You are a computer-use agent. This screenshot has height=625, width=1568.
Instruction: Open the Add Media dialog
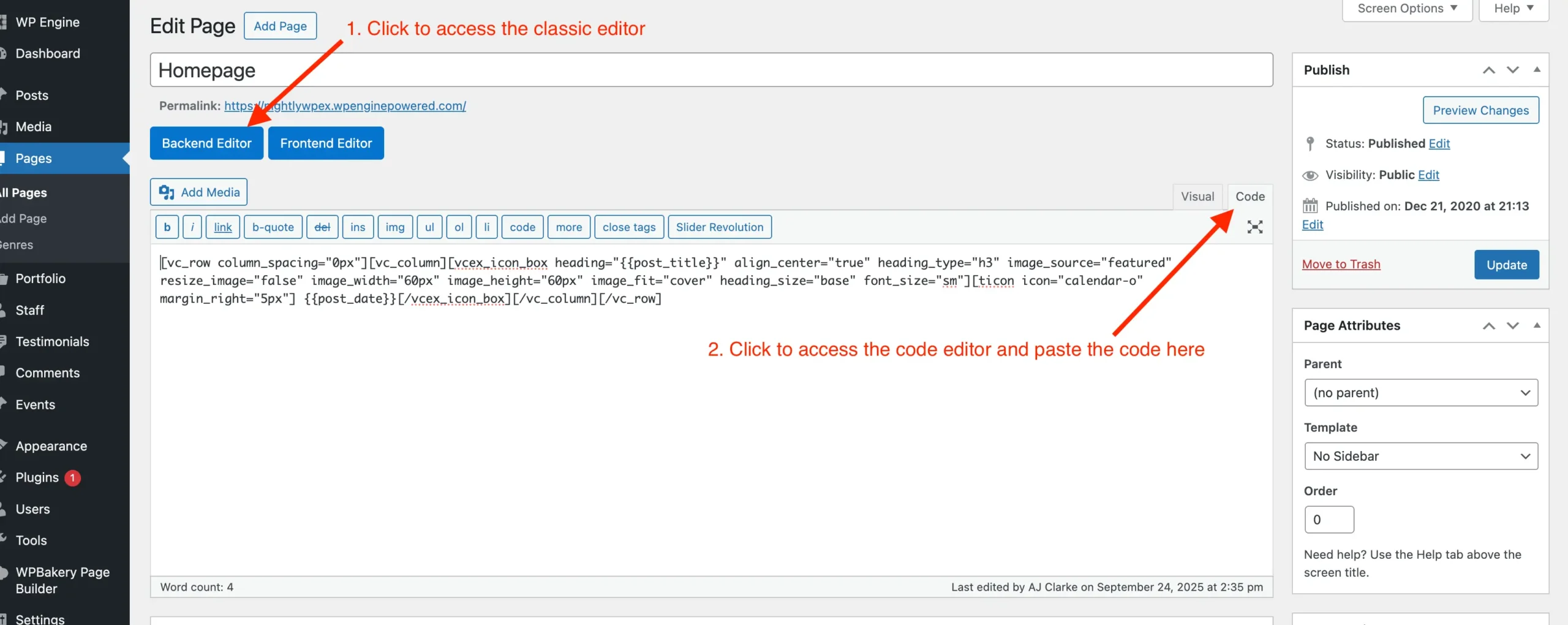click(198, 192)
